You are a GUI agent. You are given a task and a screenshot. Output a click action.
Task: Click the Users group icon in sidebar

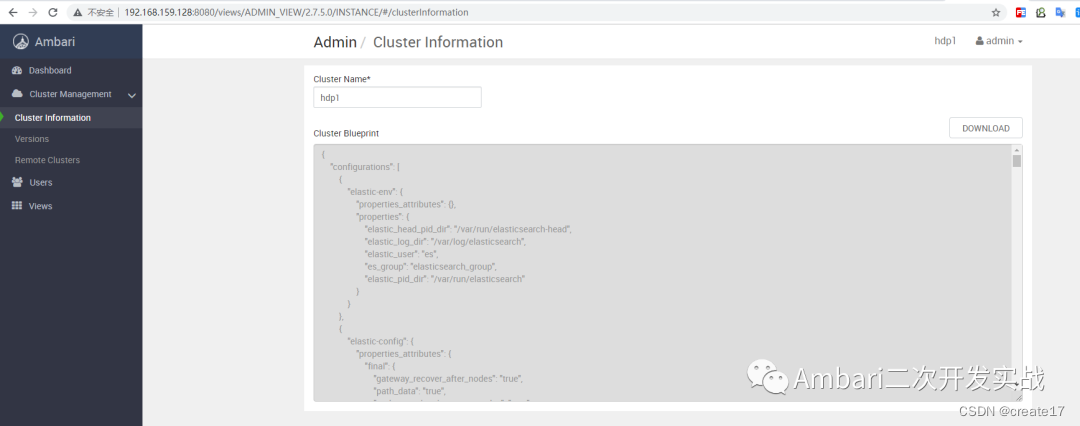click(x=17, y=183)
